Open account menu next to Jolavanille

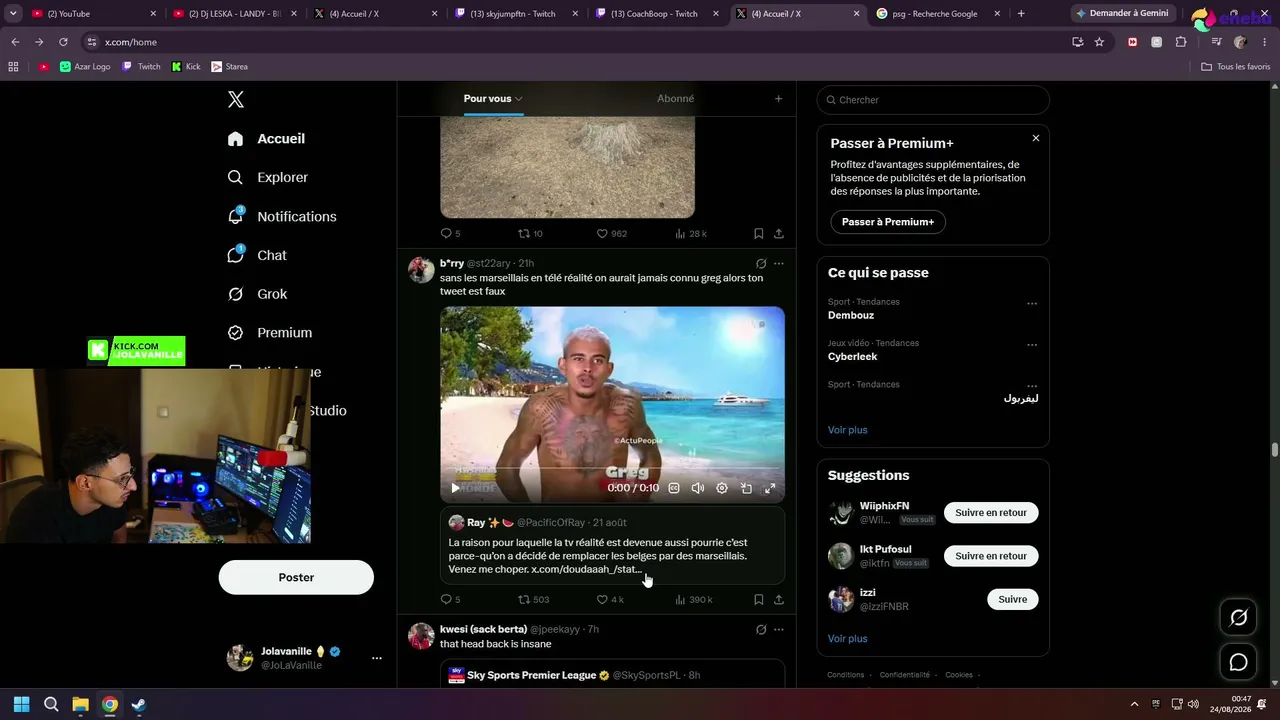(377, 658)
